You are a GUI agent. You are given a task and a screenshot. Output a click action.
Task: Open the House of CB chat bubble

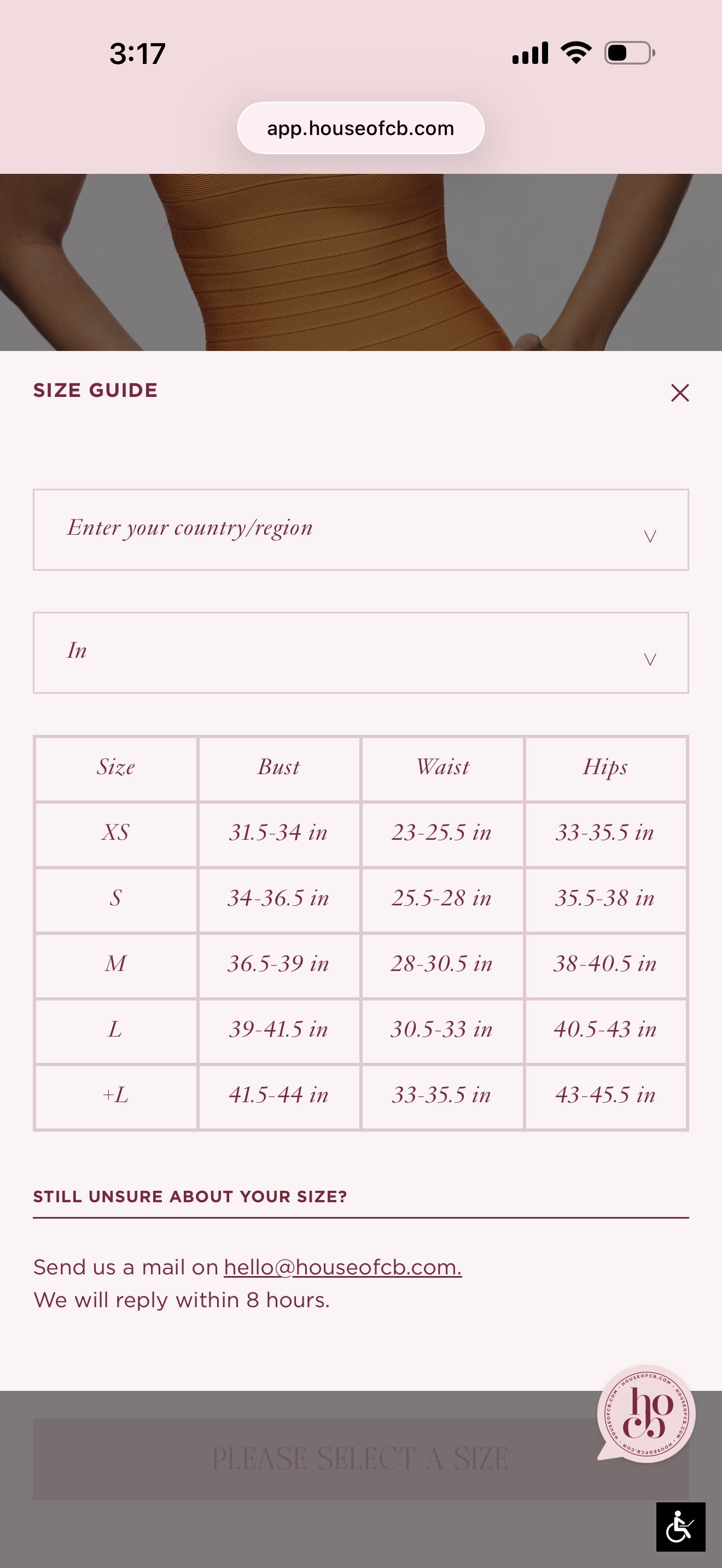pyautogui.click(x=646, y=1413)
